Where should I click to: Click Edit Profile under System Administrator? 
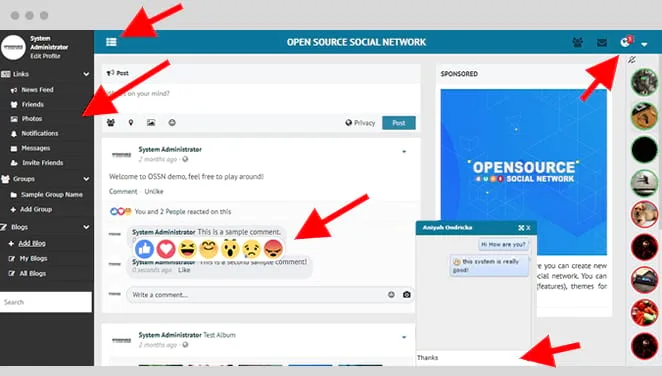click(45, 56)
